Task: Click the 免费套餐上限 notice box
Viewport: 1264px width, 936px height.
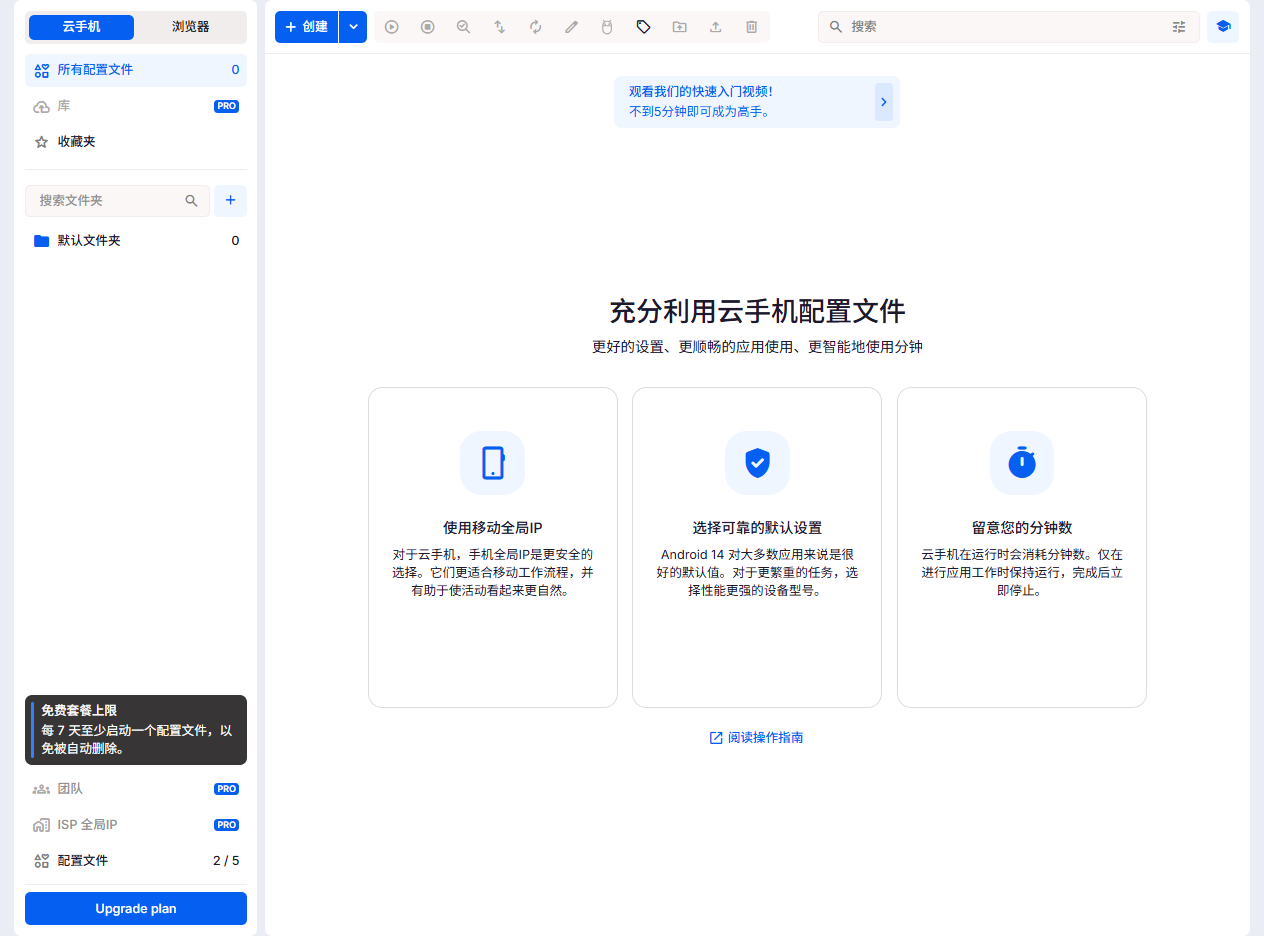Action: (x=136, y=730)
